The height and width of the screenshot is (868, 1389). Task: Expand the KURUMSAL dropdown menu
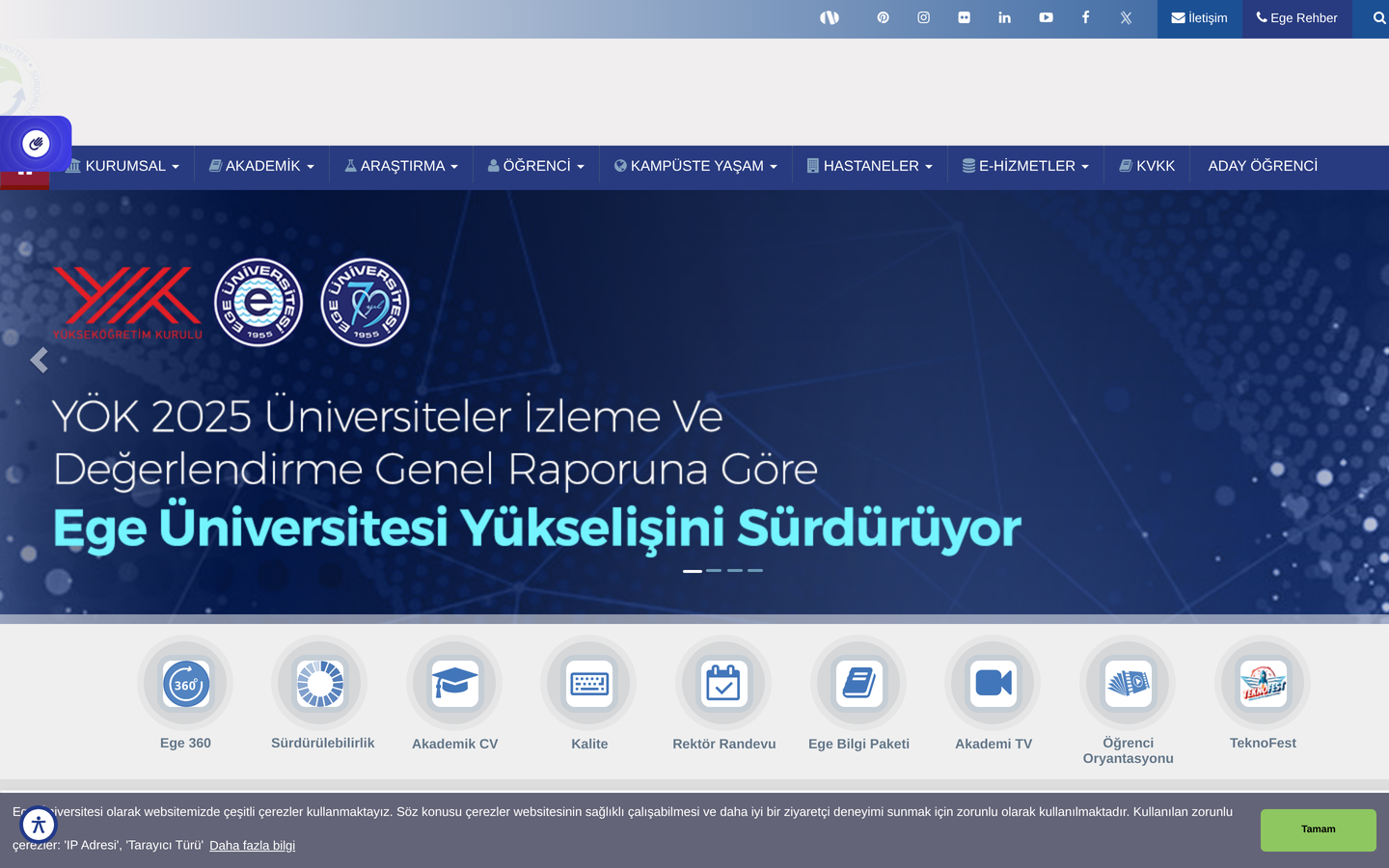(123, 166)
